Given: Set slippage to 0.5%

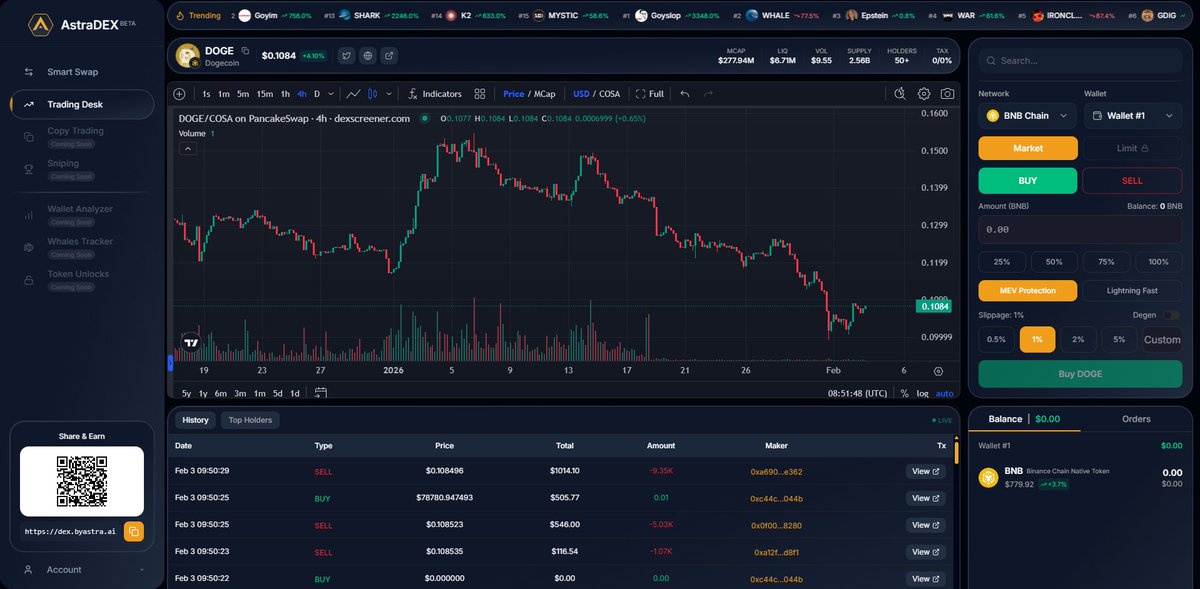Looking at the screenshot, I should (x=996, y=340).
